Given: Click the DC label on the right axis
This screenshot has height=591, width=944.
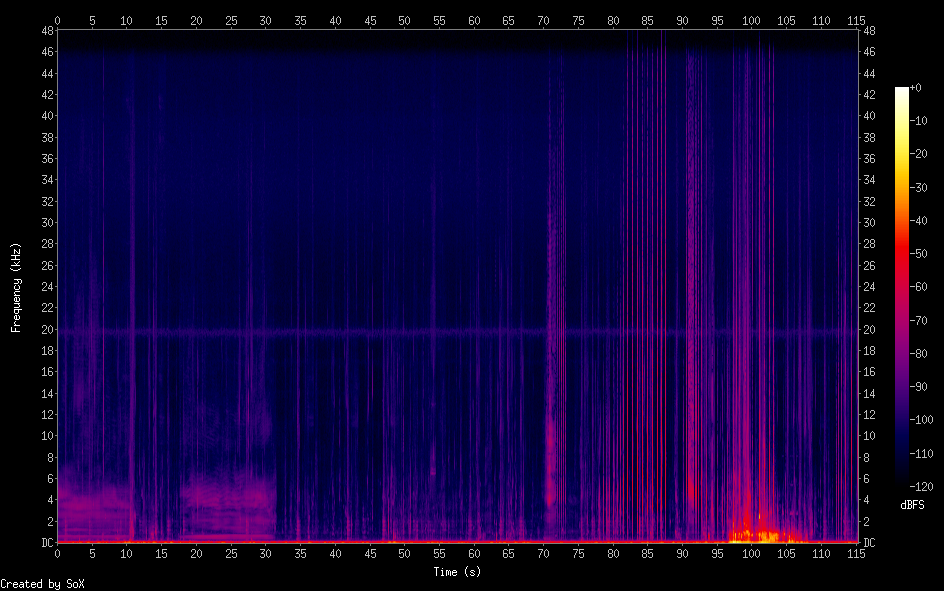Looking at the screenshot, I should coord(869,543).
